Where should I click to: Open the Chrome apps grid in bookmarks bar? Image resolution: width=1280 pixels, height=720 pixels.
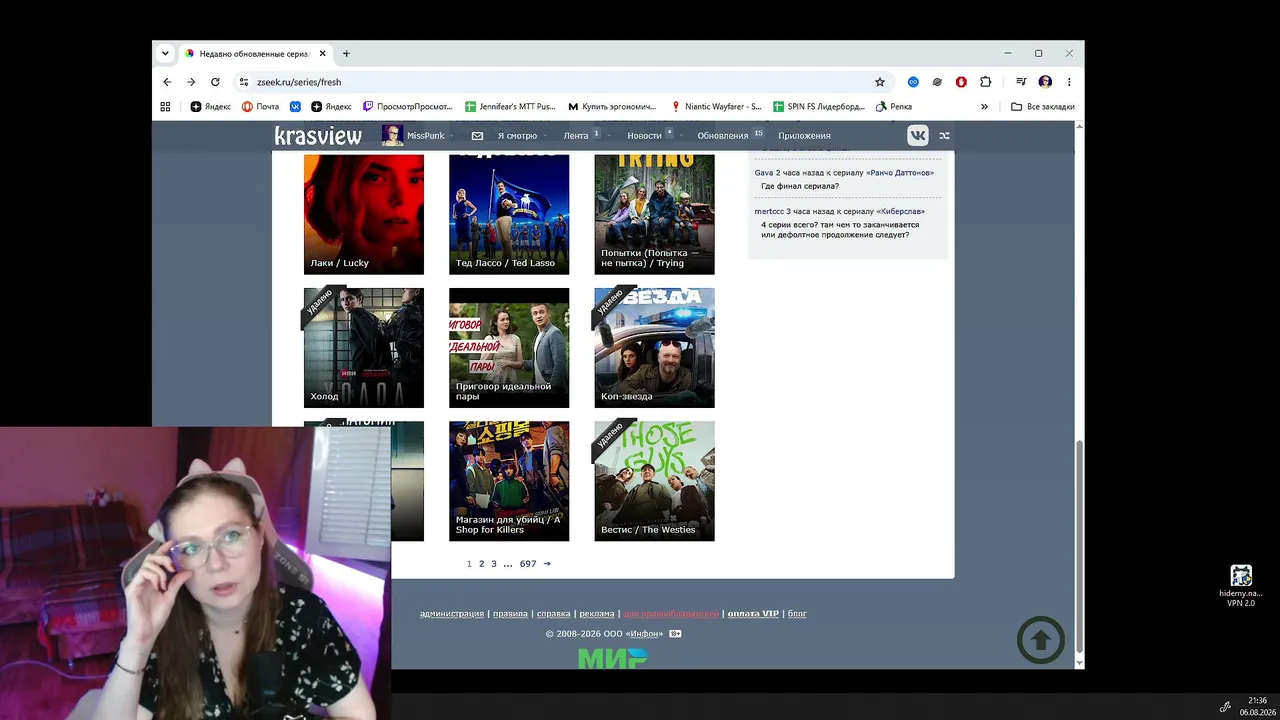166,106
